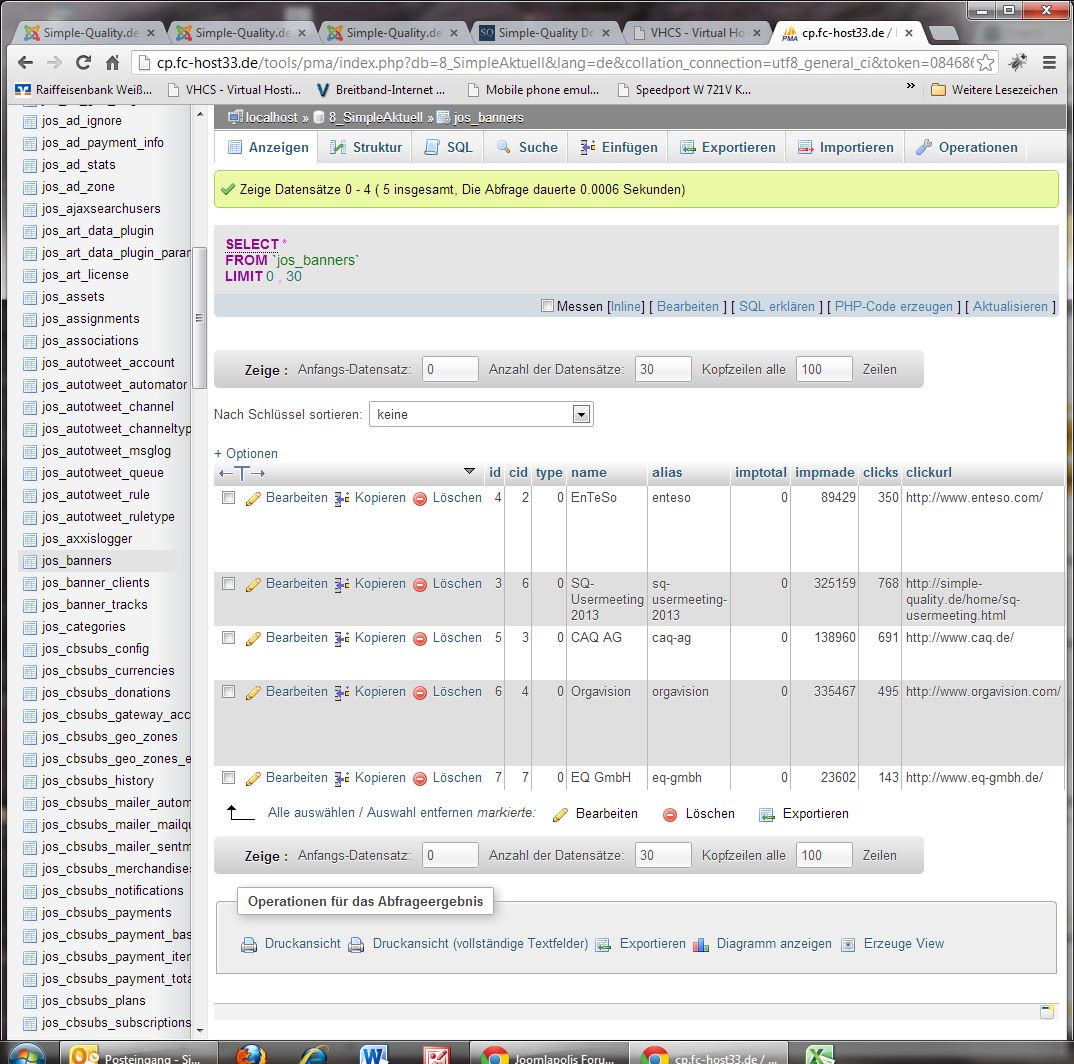Open the Importieren tab

click(x=846, y=147)
